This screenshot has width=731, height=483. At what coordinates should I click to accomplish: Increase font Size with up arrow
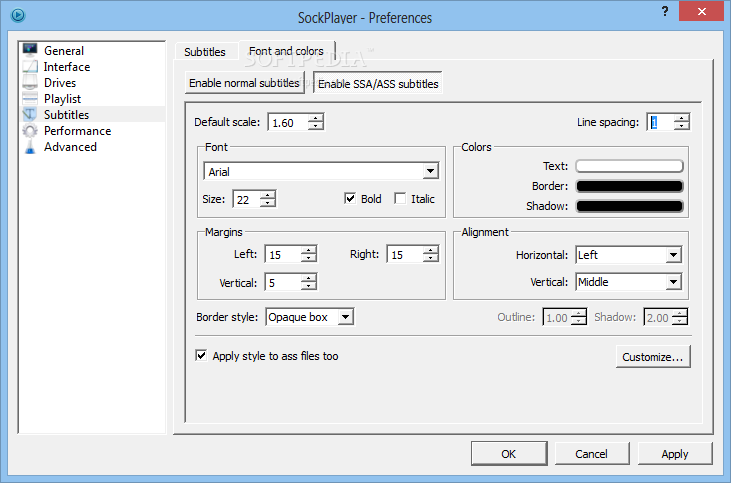click(268, 195)
